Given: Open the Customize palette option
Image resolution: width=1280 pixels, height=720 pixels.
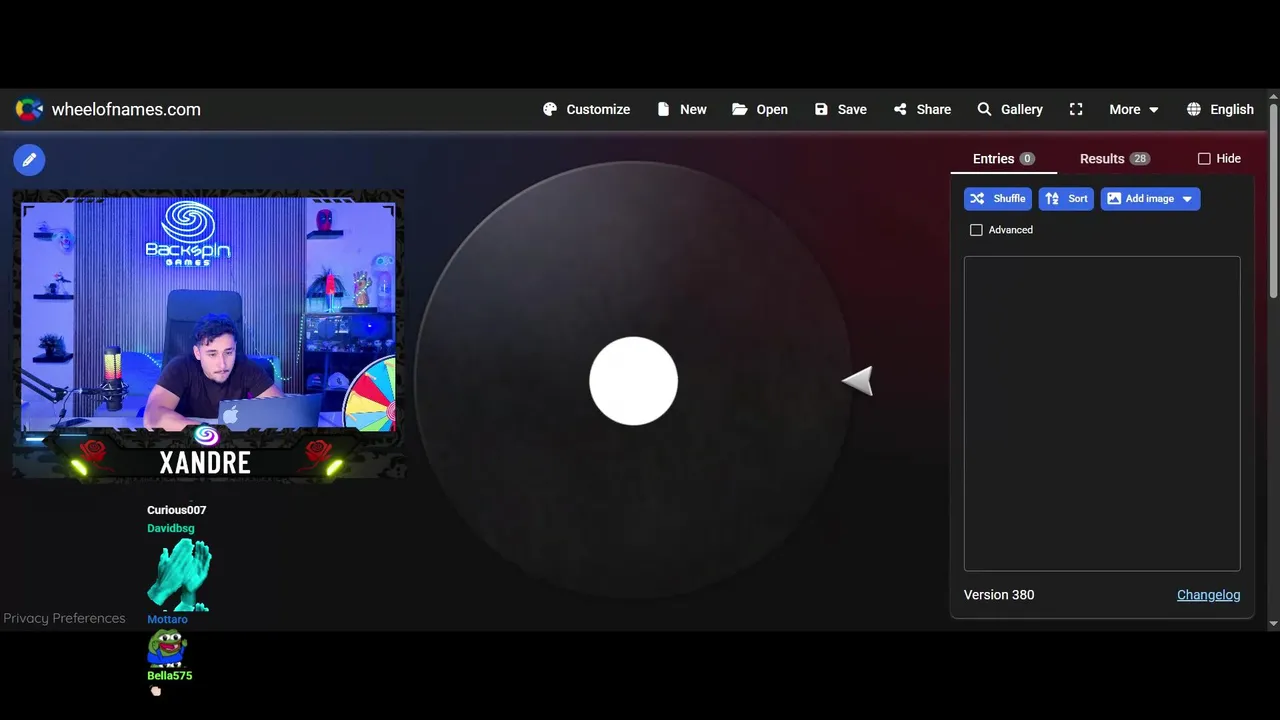Looking at the screenshot, I should click(586, 110).
